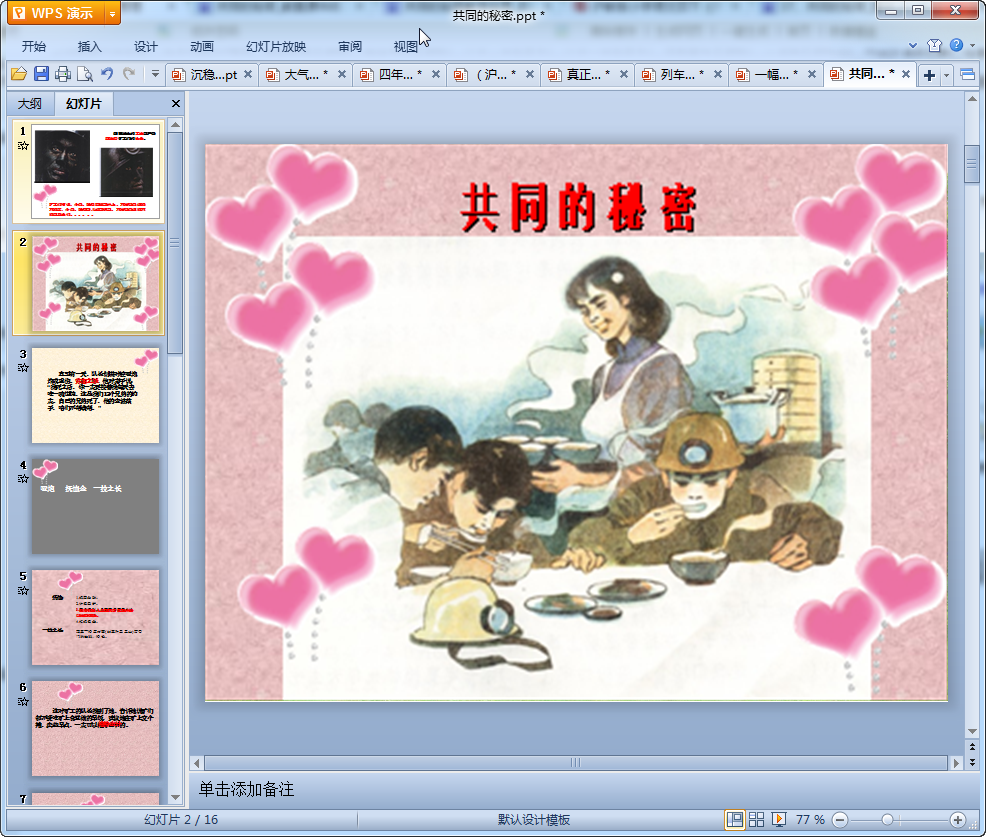Screen dimensions: 986x837
Task: Save the presentation with the floppy icon
Action: (x=41, y=74)
